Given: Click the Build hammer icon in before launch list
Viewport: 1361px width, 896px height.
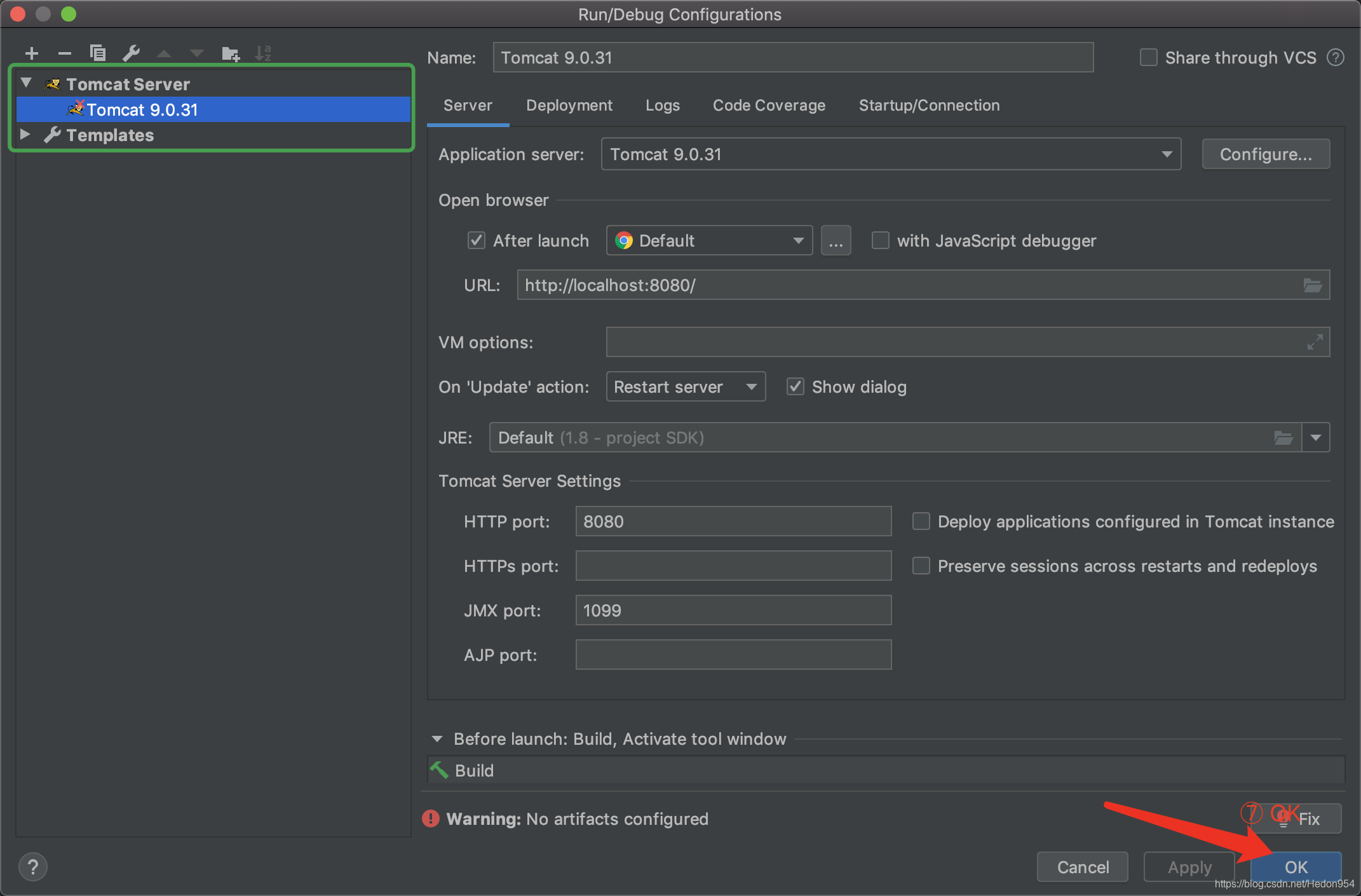Looking at the screenshot, I should tap(439, 770).
